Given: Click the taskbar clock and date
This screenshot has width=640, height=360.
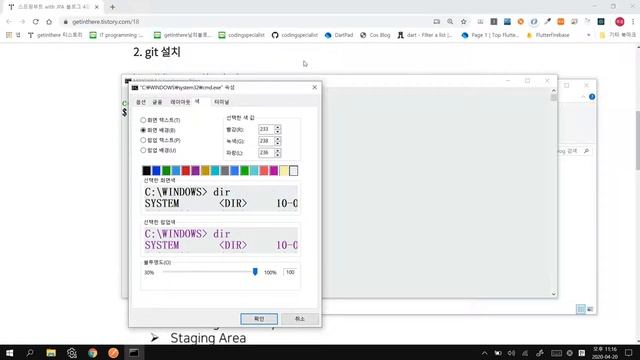Looking at the screenshot, I should (605, 353).
